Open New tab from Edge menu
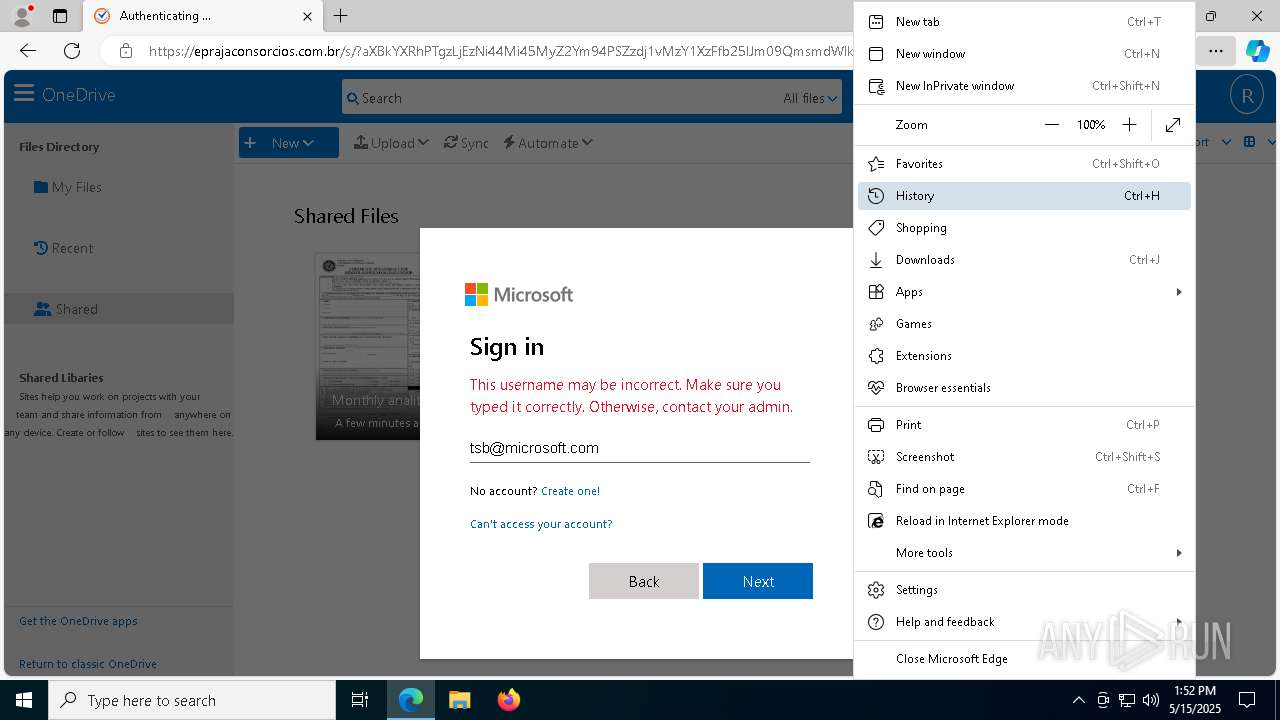 pyautogui.click(x=1024, y=22)
